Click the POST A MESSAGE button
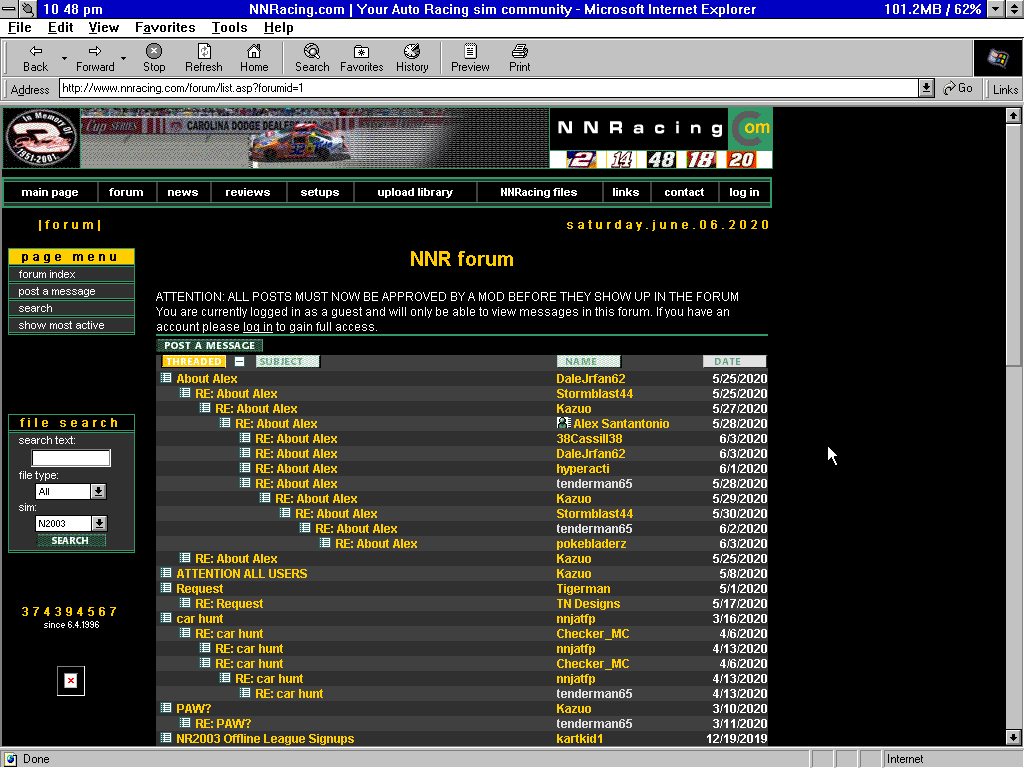1024x768 pixels. 210,345
